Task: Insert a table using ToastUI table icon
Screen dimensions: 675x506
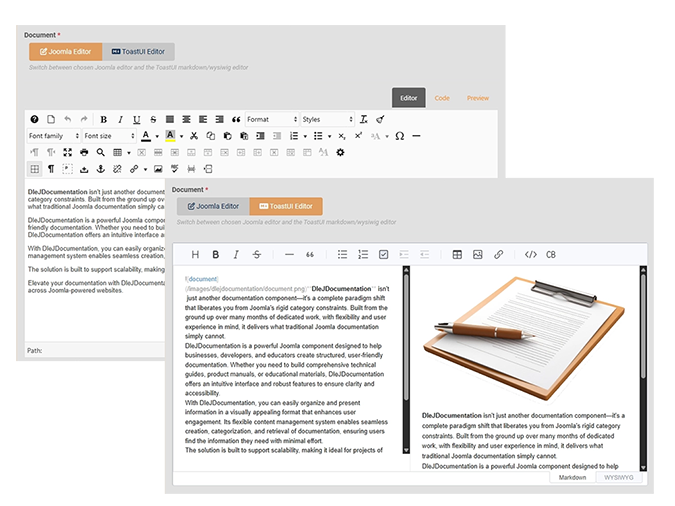Action: tap(457, 255)
